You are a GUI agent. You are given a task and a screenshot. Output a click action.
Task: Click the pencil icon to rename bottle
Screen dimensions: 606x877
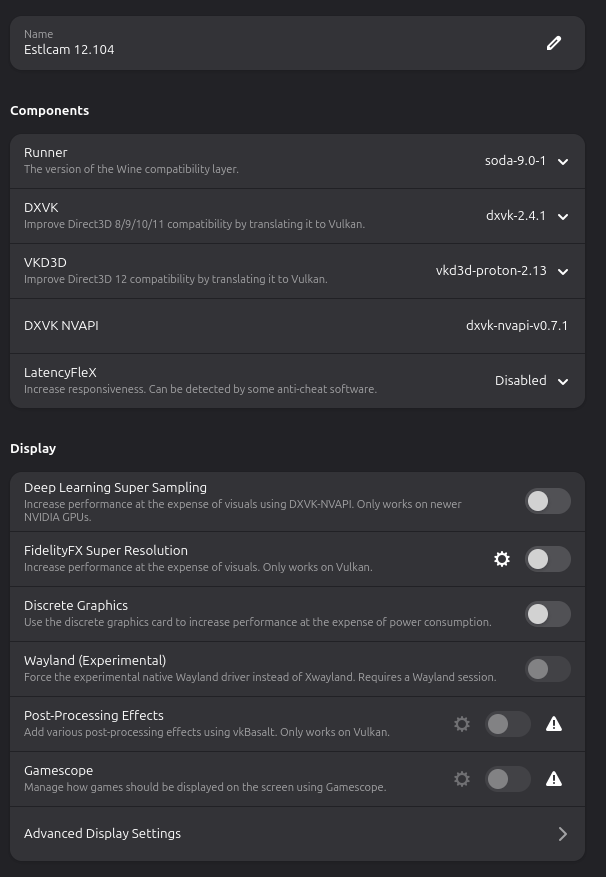pyautogui.click(x=554, y=43)
